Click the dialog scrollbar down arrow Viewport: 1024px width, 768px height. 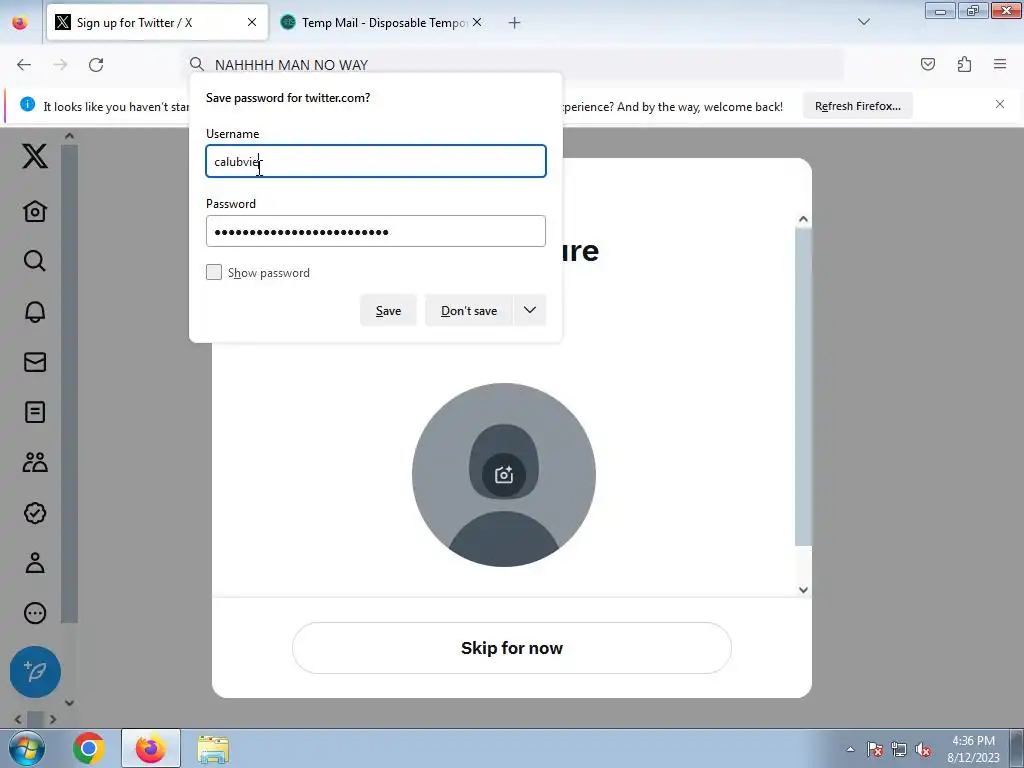point(803,590)
